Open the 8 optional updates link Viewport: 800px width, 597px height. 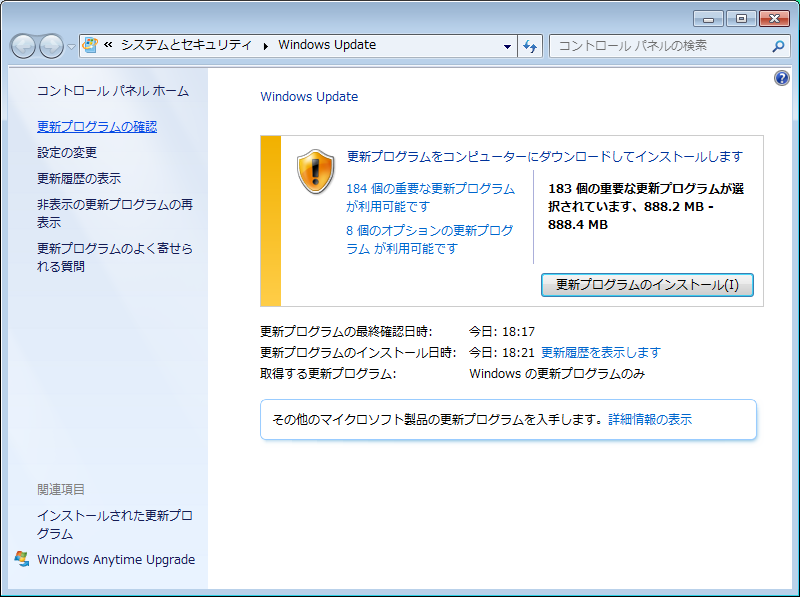point(430,239)
